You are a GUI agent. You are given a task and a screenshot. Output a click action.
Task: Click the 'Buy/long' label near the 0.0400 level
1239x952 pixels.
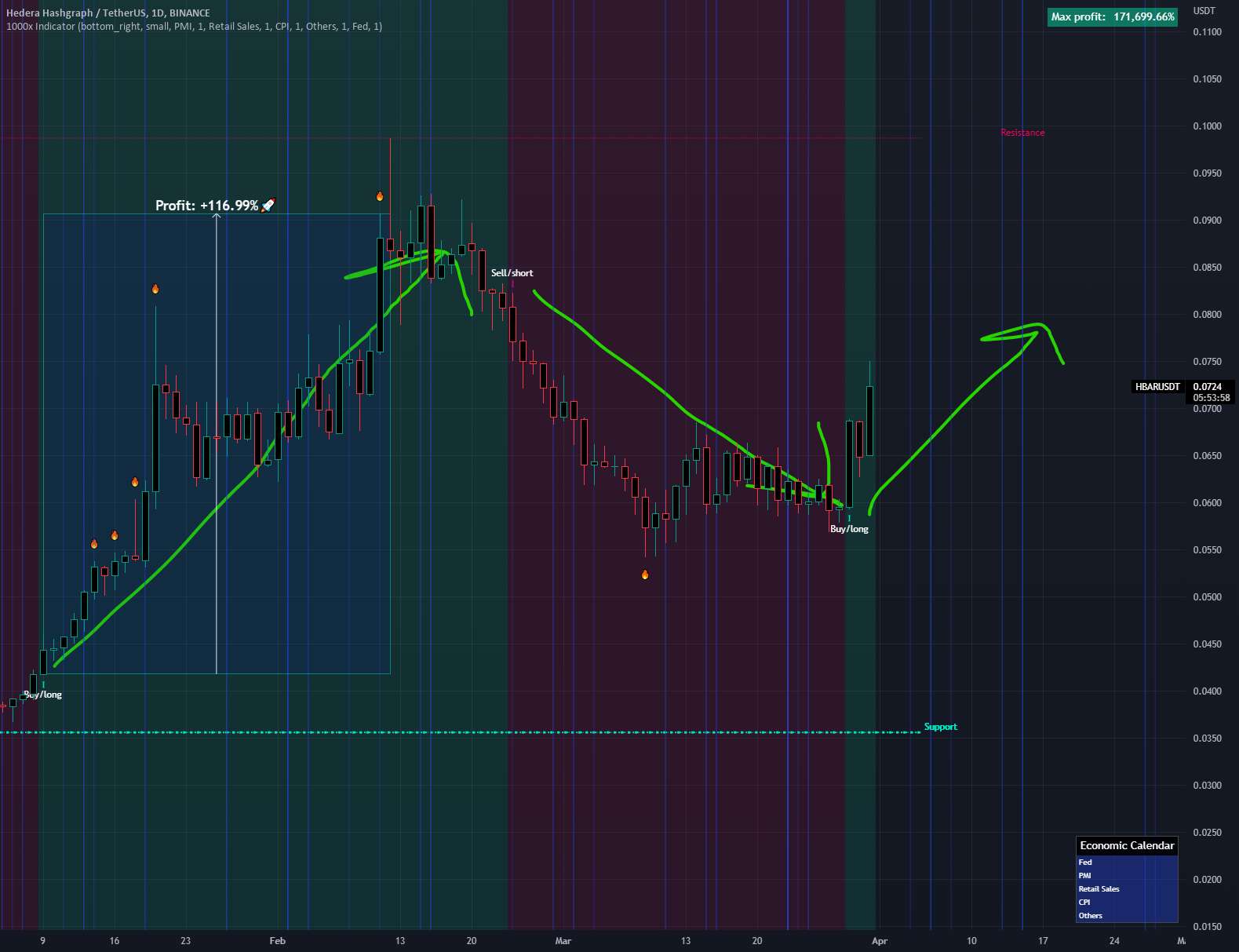[x=42, y=695]
